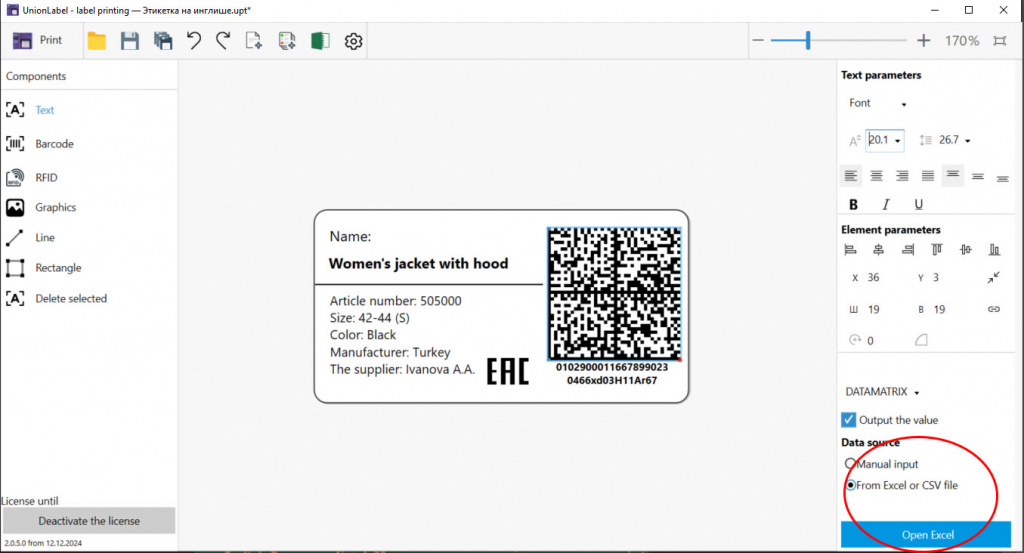Click the fit-to-screen icon beside 170%
The image size is (1024, 553).
tap(999, 40)
